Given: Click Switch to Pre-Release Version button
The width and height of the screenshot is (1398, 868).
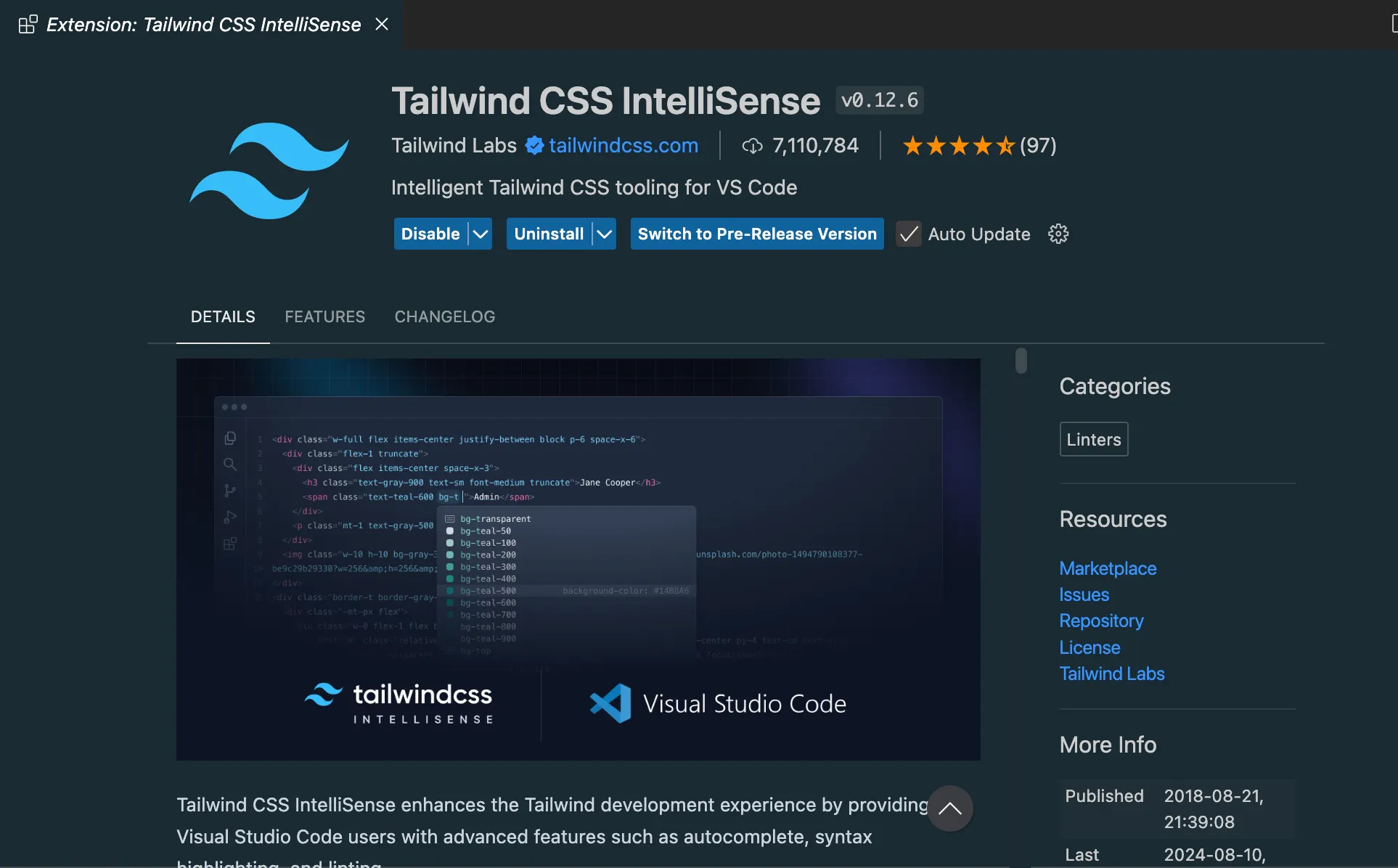Looking at the screenshot, I should point(756,234).
